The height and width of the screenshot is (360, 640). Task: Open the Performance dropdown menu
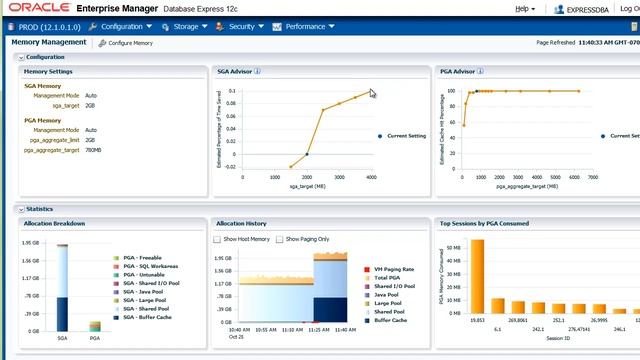pos(310,27)
